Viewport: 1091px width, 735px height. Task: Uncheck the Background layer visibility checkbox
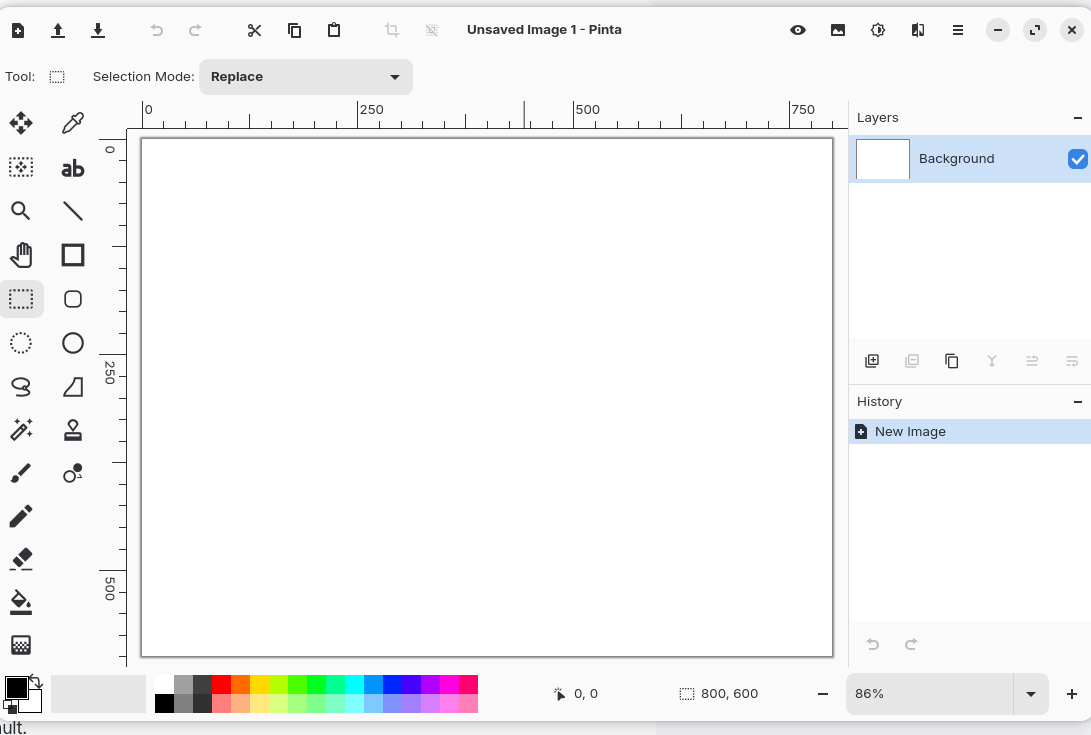click(1077, 159)
